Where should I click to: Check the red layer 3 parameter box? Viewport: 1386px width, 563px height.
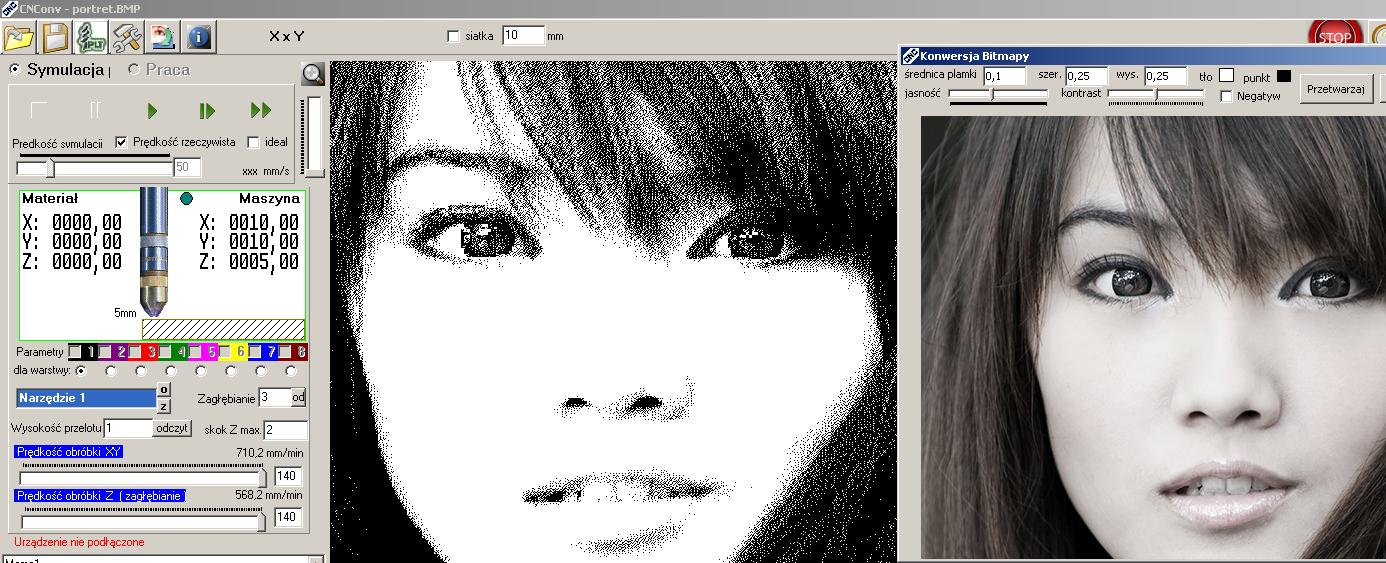pyautogui.click(x=135, y=352)
